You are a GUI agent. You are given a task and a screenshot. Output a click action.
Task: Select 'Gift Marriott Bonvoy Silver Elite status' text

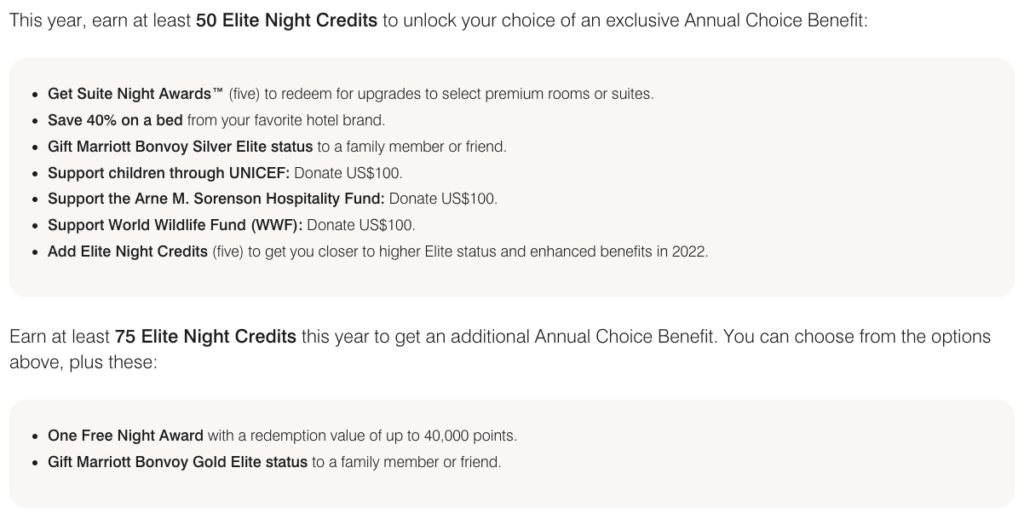click(x=180, y=147)
